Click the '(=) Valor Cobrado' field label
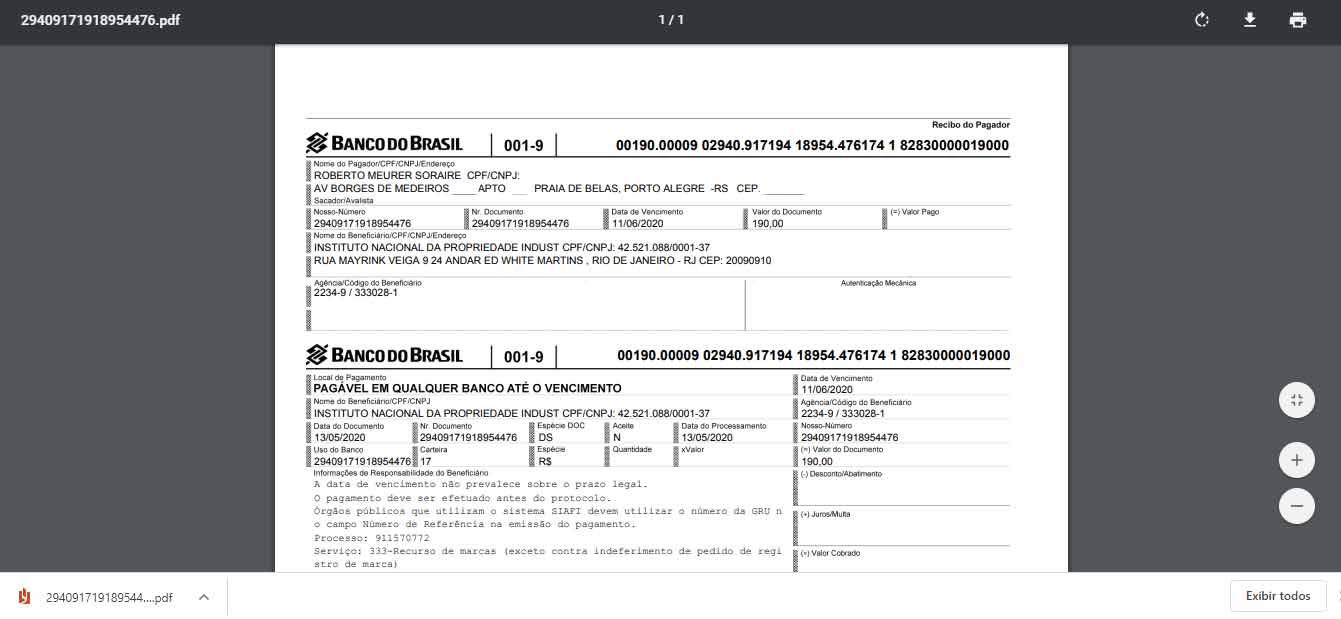Viewport: 1341px width, 619px height. (x=830, y=553)
